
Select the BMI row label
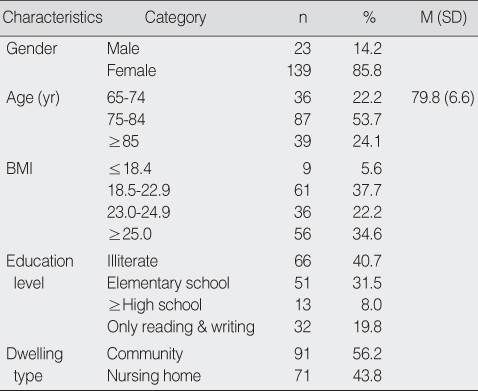20,168
